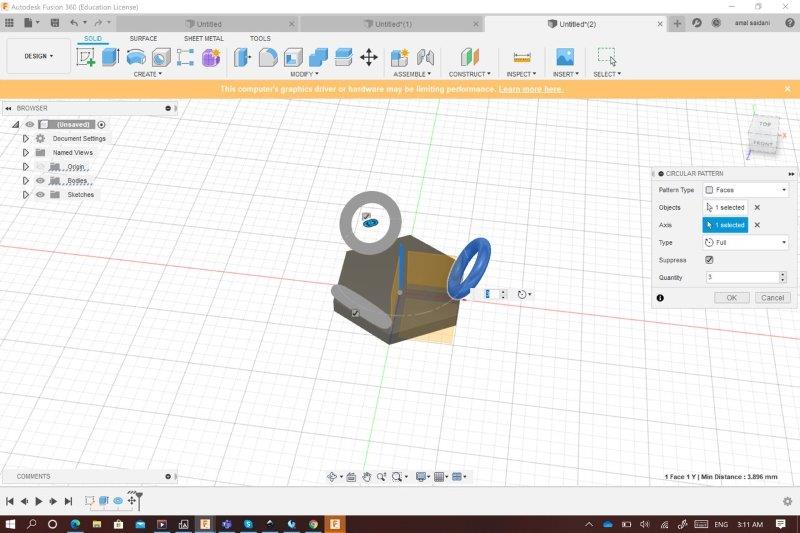
Task: Open the MODIFY menu dropdown
Action: pyautogui.click(x=304, y=74)
